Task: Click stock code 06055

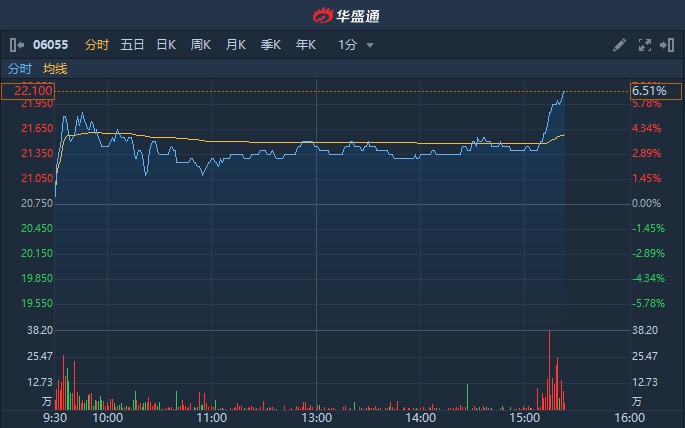Action: point(50,45)
